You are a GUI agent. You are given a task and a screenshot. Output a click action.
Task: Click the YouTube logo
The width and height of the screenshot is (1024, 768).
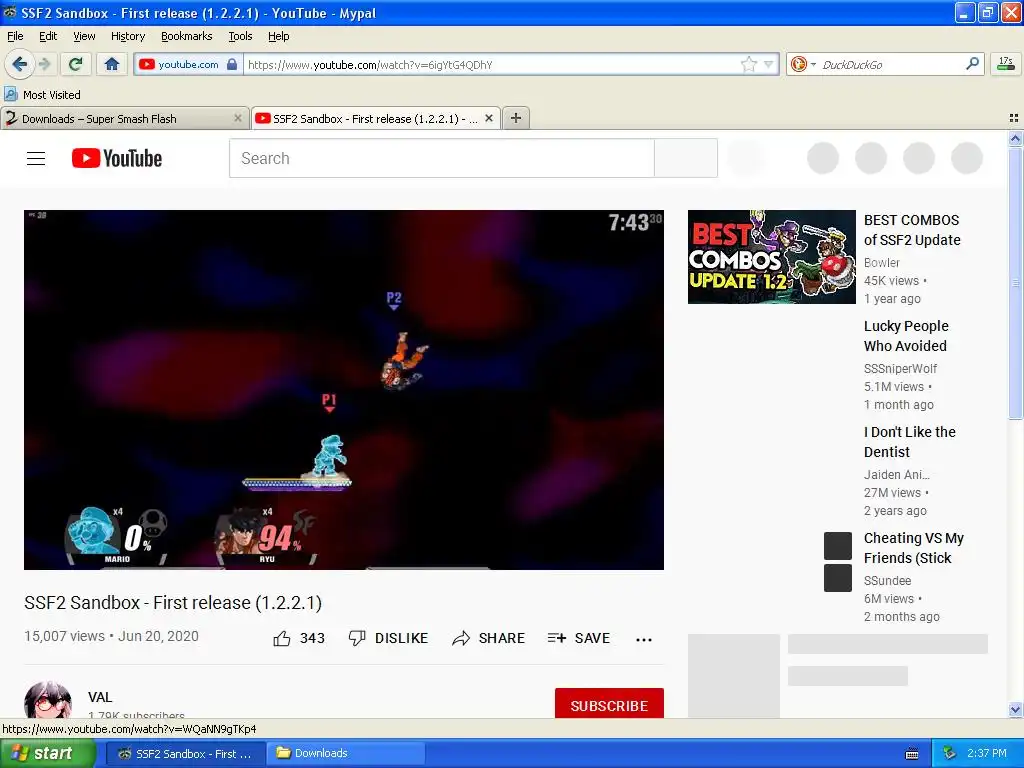[x=117, y=158]
